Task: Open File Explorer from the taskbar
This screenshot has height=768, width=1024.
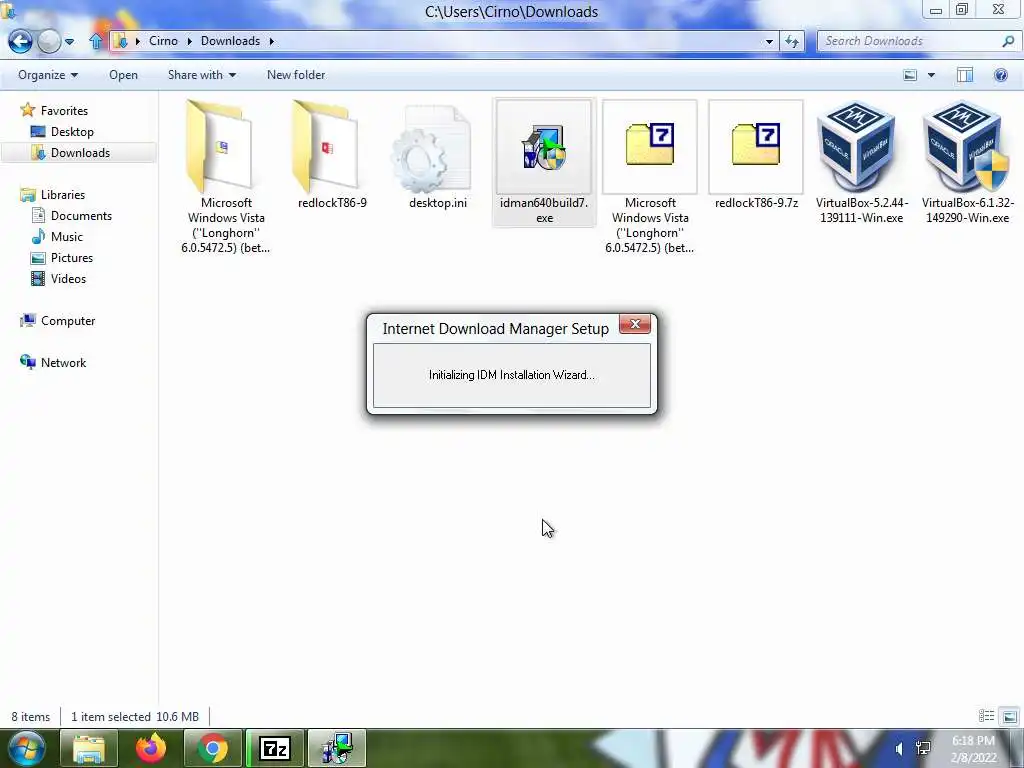Action: (89, 748)
